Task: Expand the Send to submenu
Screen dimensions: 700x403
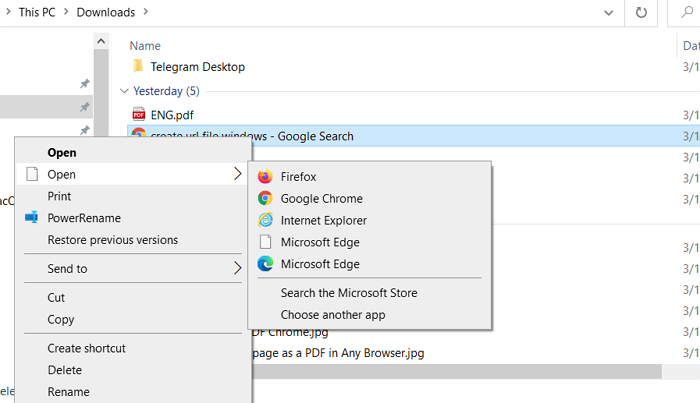Action: (237, 268)
